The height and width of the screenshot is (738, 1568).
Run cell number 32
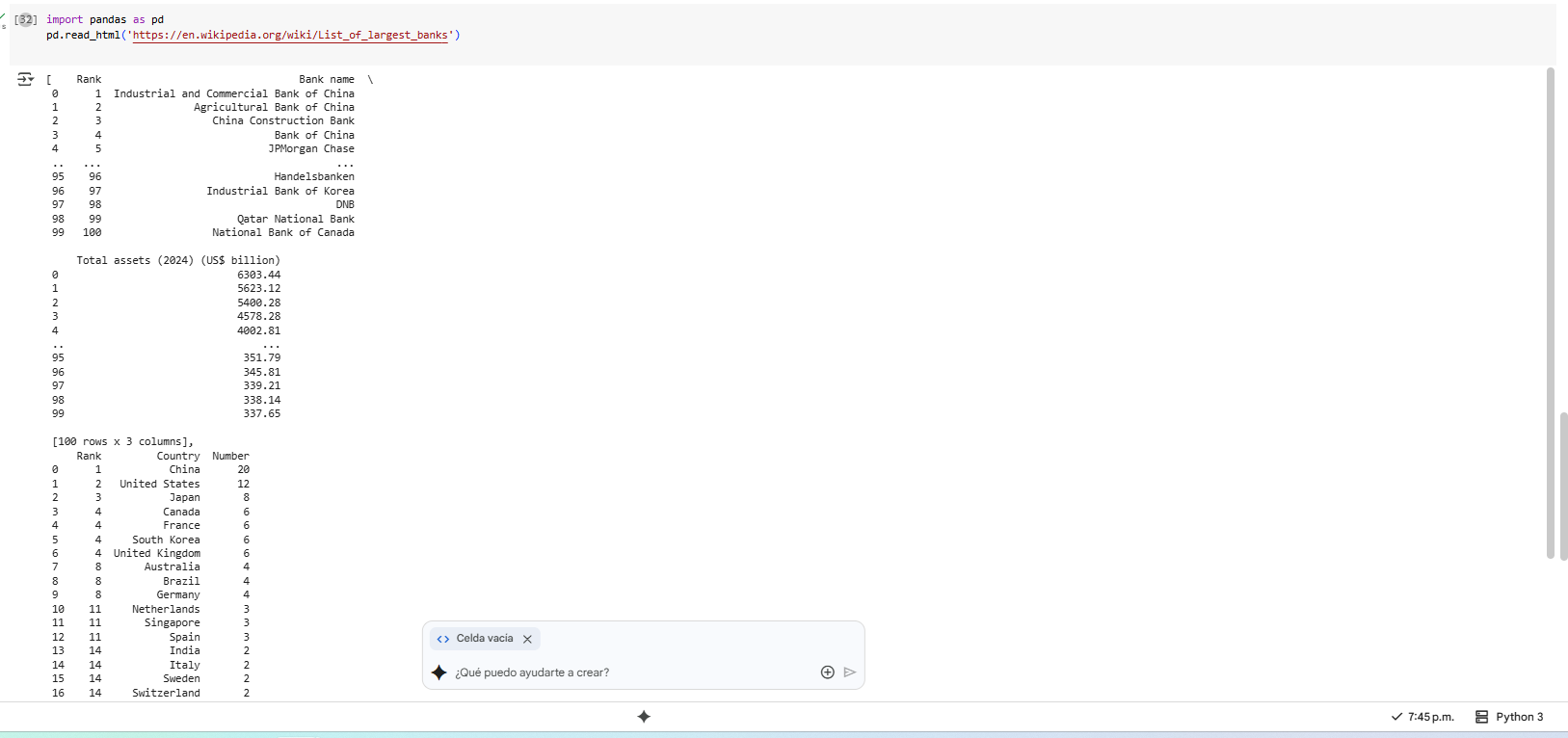coord(26,19)
